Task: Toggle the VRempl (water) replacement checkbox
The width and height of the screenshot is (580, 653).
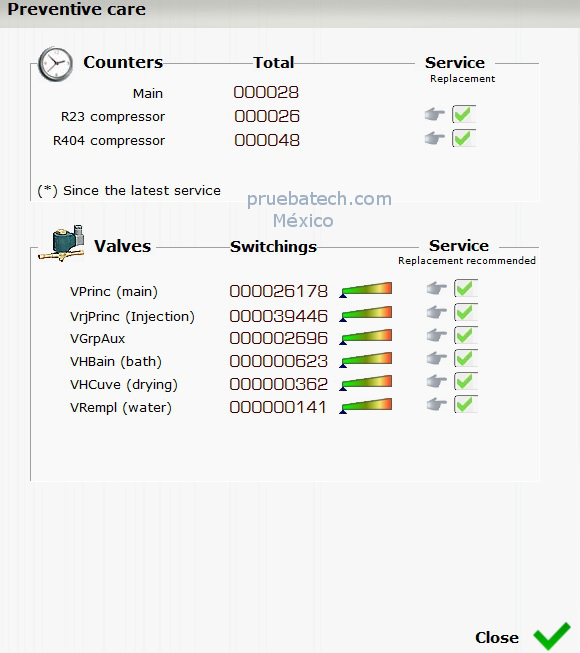Action: click(x=466, y=404)
